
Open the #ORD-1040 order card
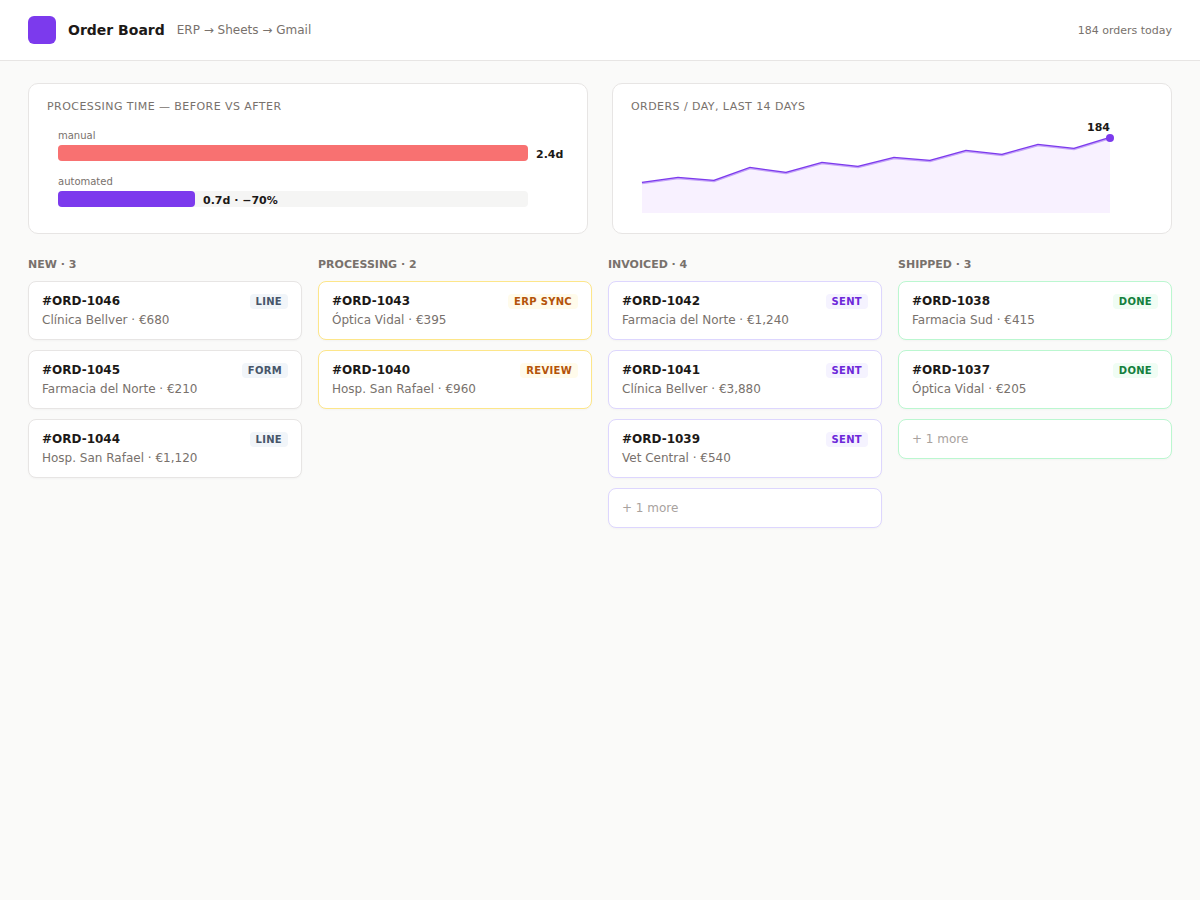coord(455,379)
